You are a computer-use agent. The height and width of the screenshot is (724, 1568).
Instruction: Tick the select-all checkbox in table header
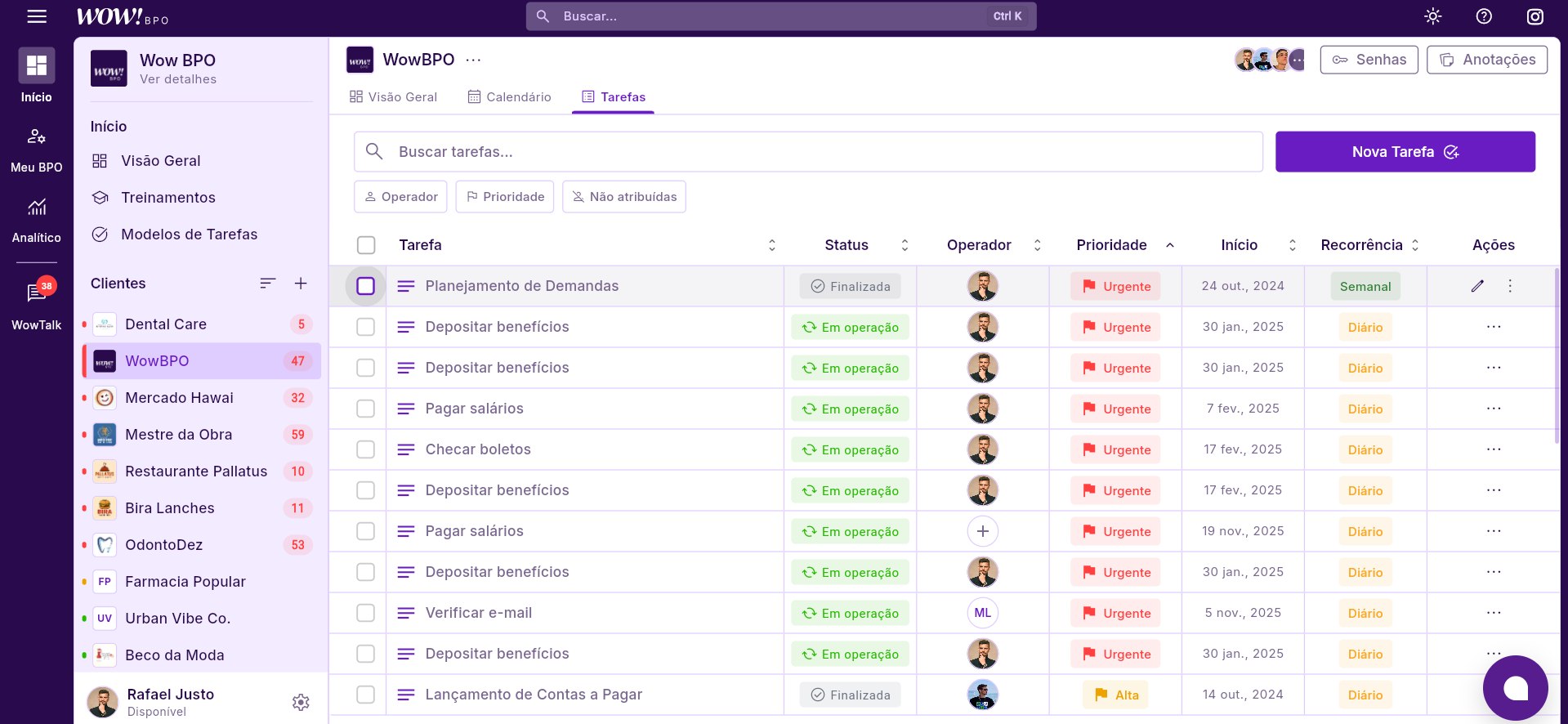click(x=366, y=245)
